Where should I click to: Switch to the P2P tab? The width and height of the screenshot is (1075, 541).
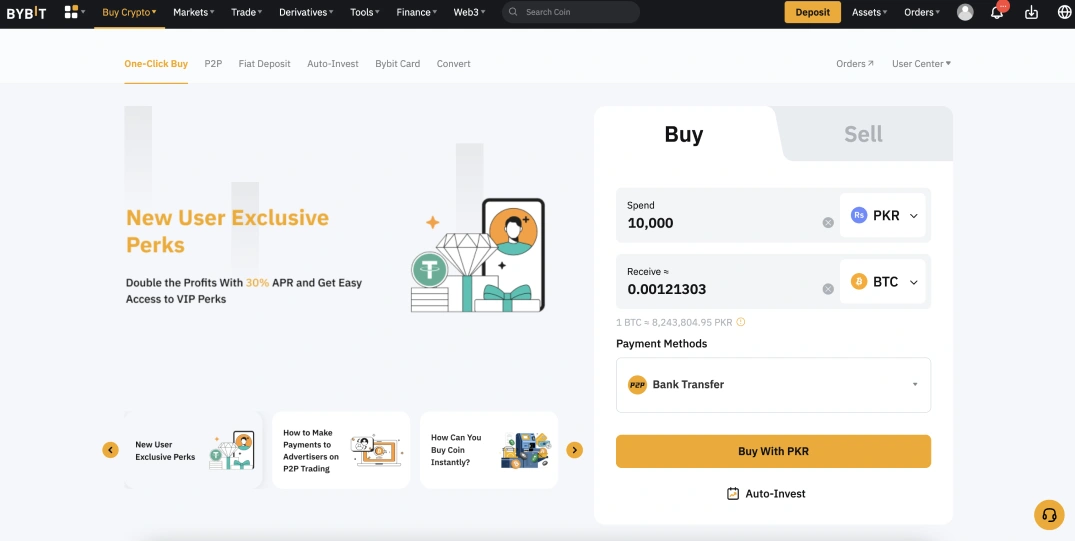pyautogui.click(x=213, y=64)
